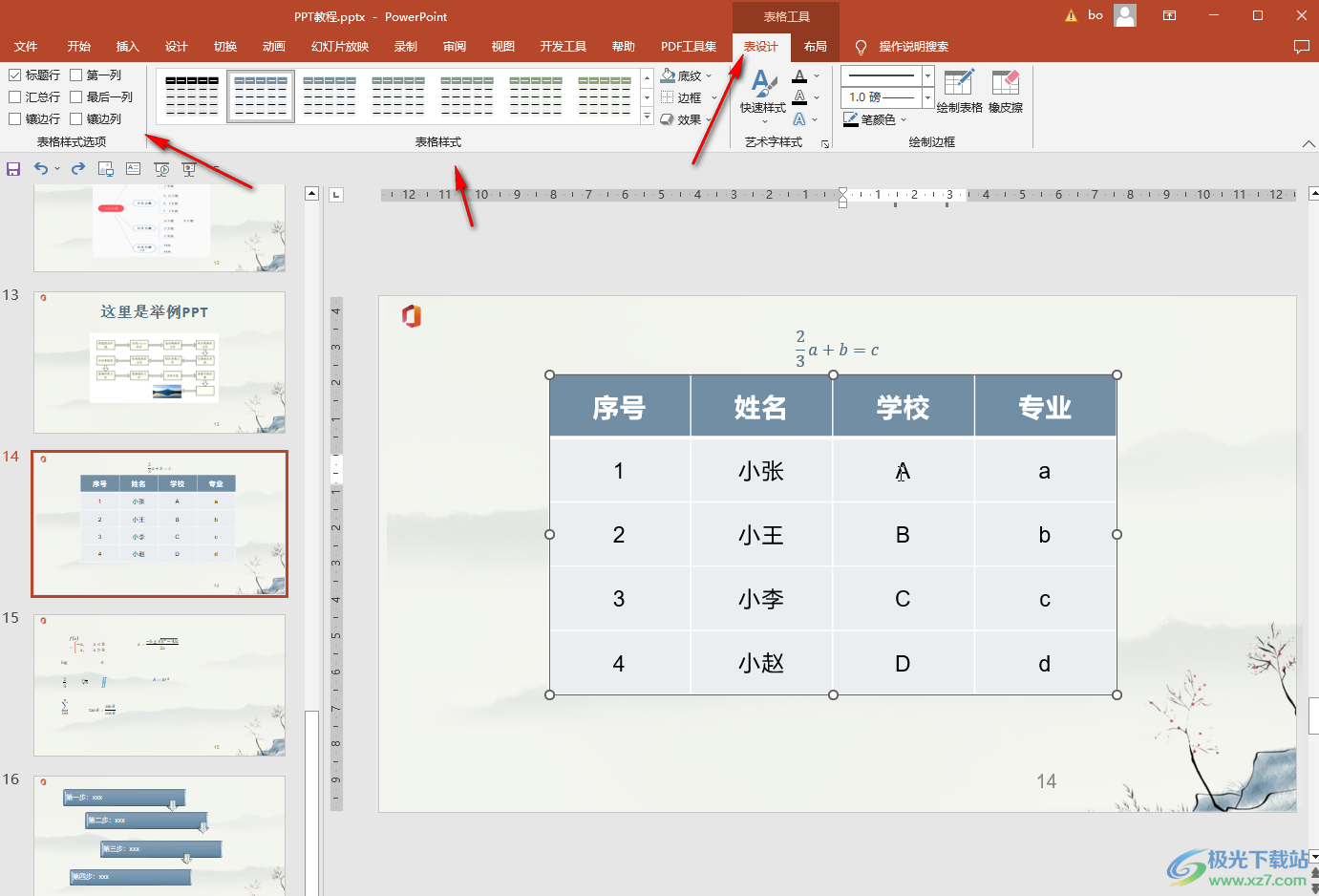Image resolution: width=1319 pixels, height=896 pixels.
Task: Uncheck the Header Row (标题行) checkbox
Action: (14, 75)
